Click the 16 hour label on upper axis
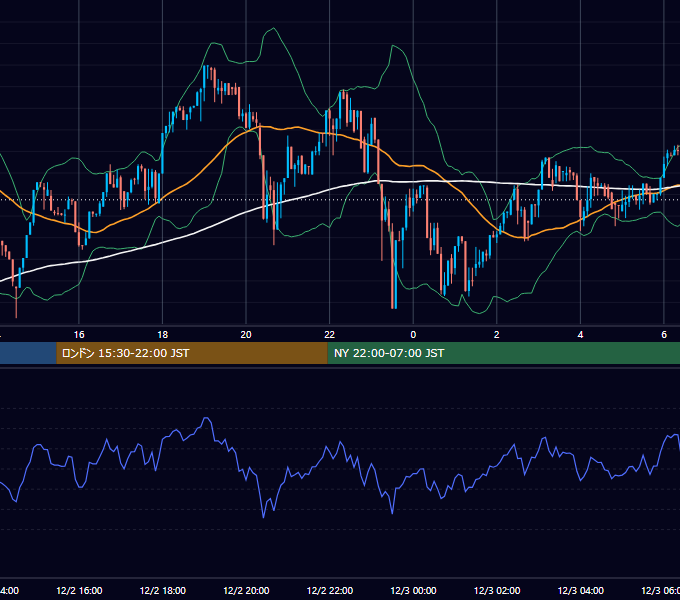Viewport: 680px width, 600px height. click(x=79, y=335)
